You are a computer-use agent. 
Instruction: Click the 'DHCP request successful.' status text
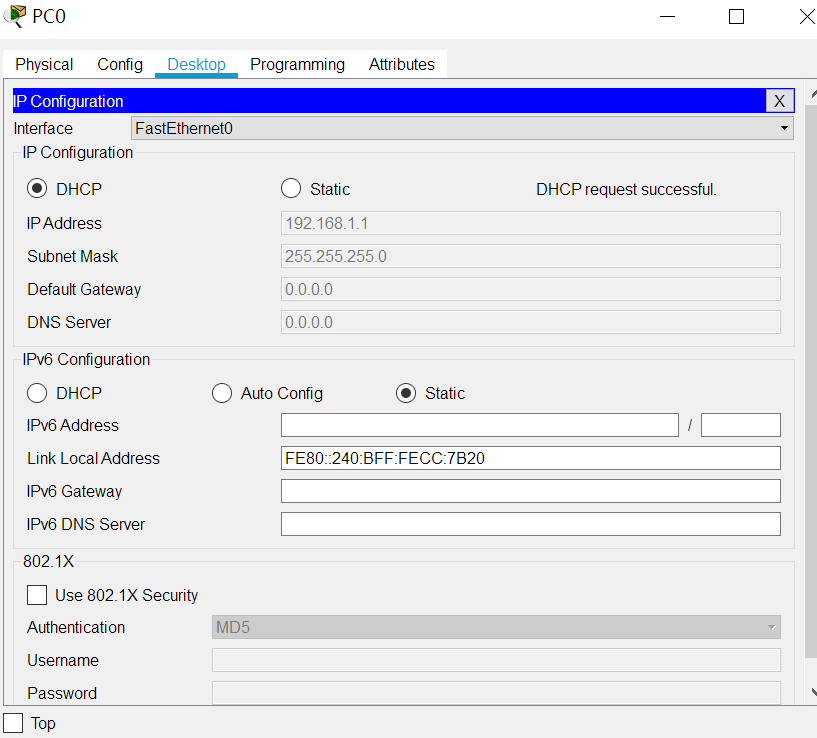(x=626, y=189)
